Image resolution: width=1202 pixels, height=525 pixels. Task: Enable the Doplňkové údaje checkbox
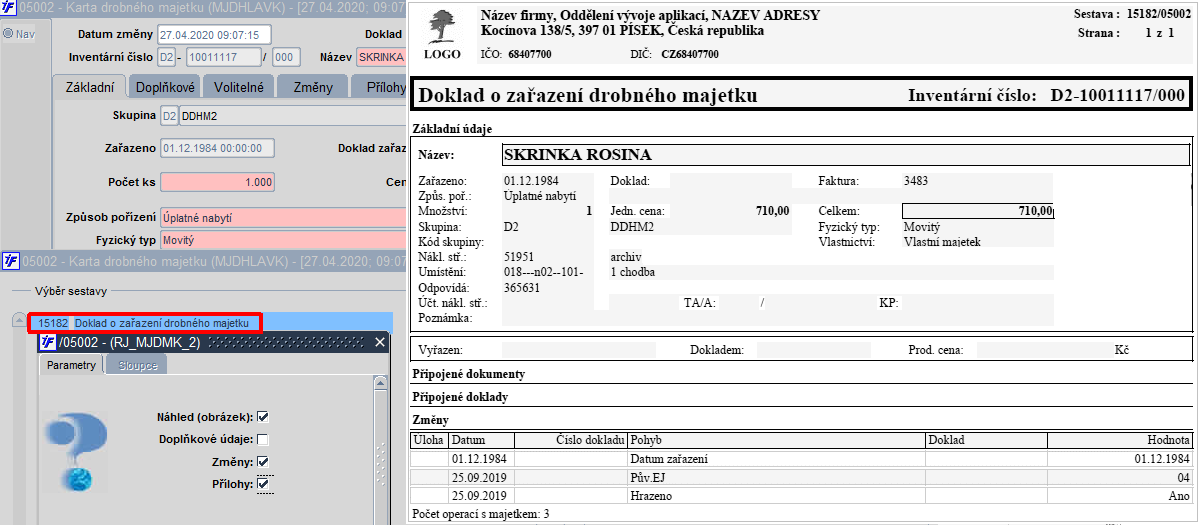263,440
